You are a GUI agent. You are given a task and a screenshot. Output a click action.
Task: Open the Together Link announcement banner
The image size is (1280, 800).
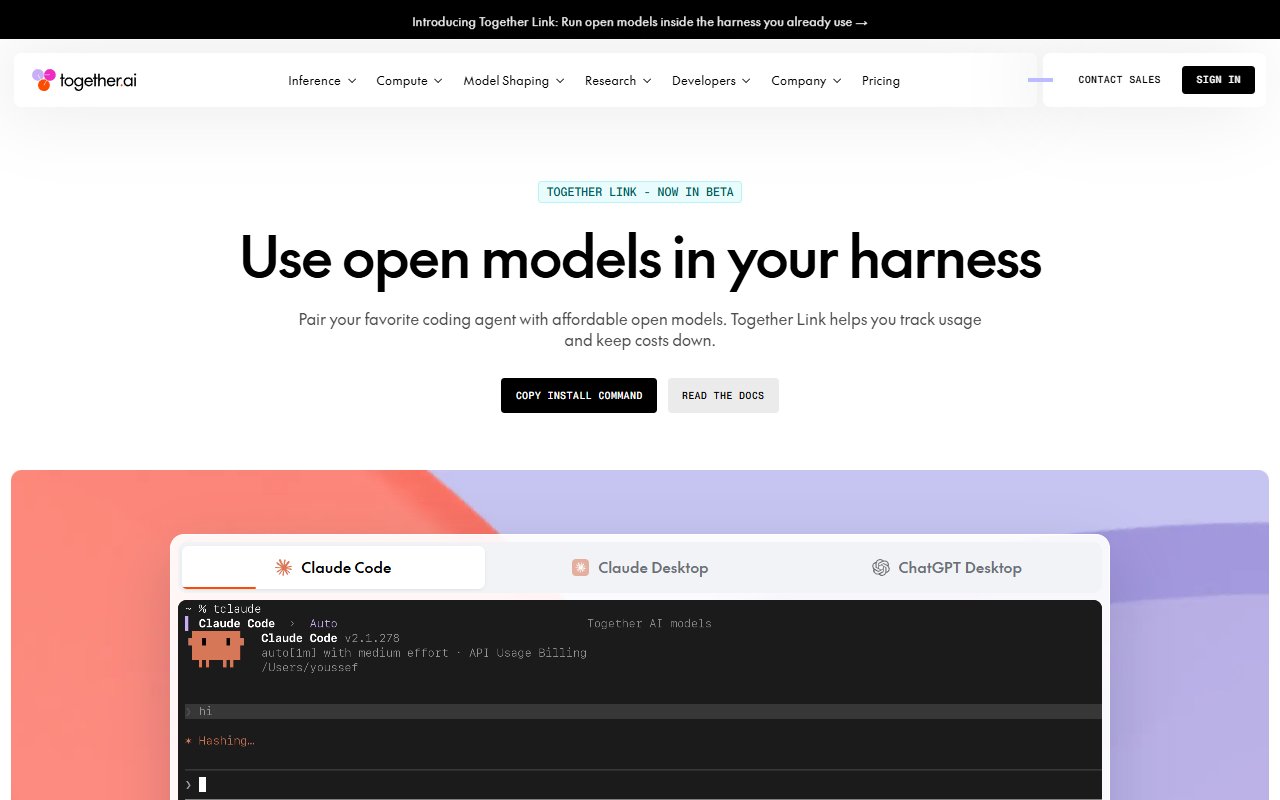pos(640,21)
